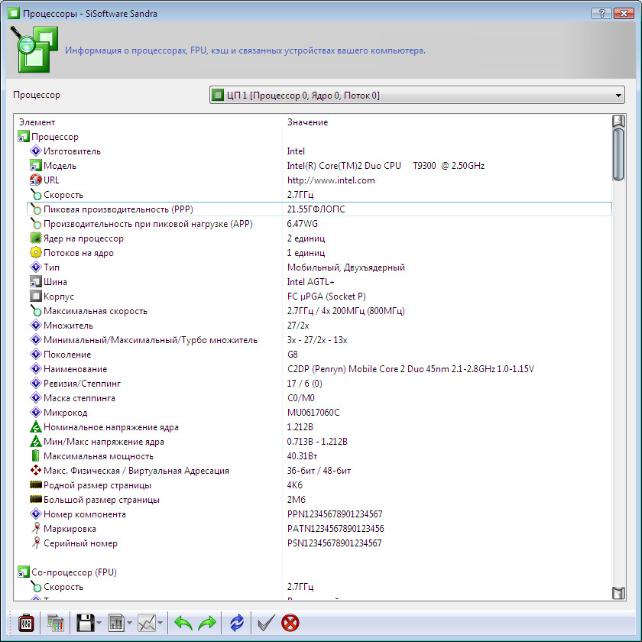This screenshot has height=642, width=642.
Task: Click the green back arrow icon
Action: pos(183,623)
